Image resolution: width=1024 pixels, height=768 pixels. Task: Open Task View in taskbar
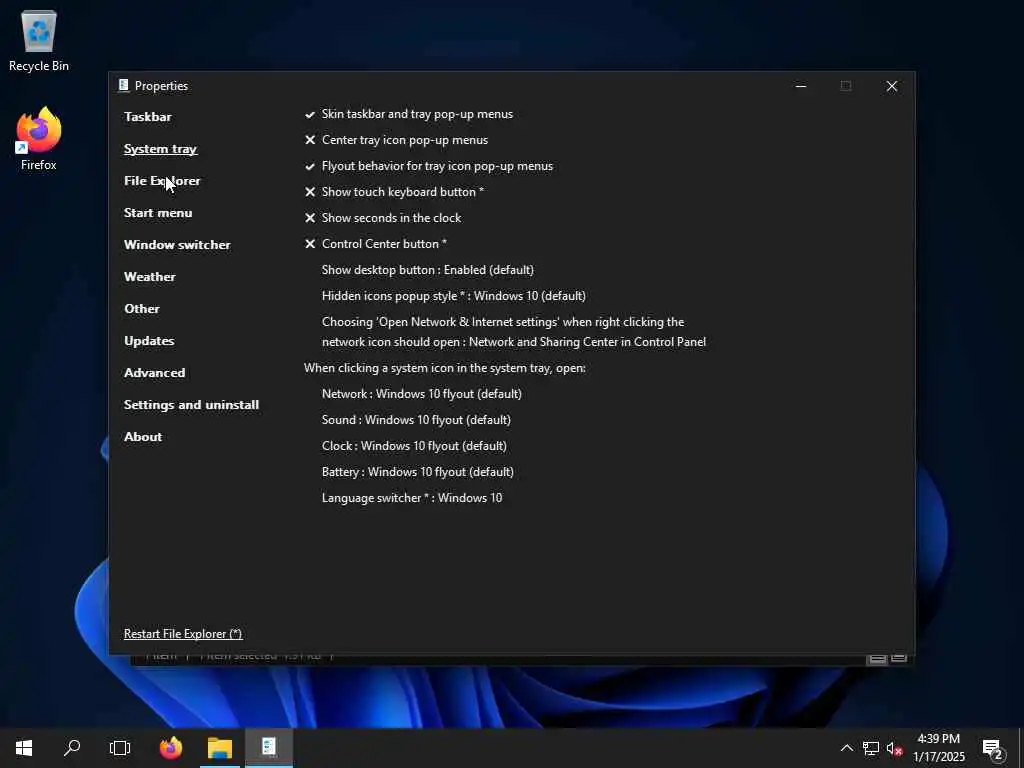[120, 748]
